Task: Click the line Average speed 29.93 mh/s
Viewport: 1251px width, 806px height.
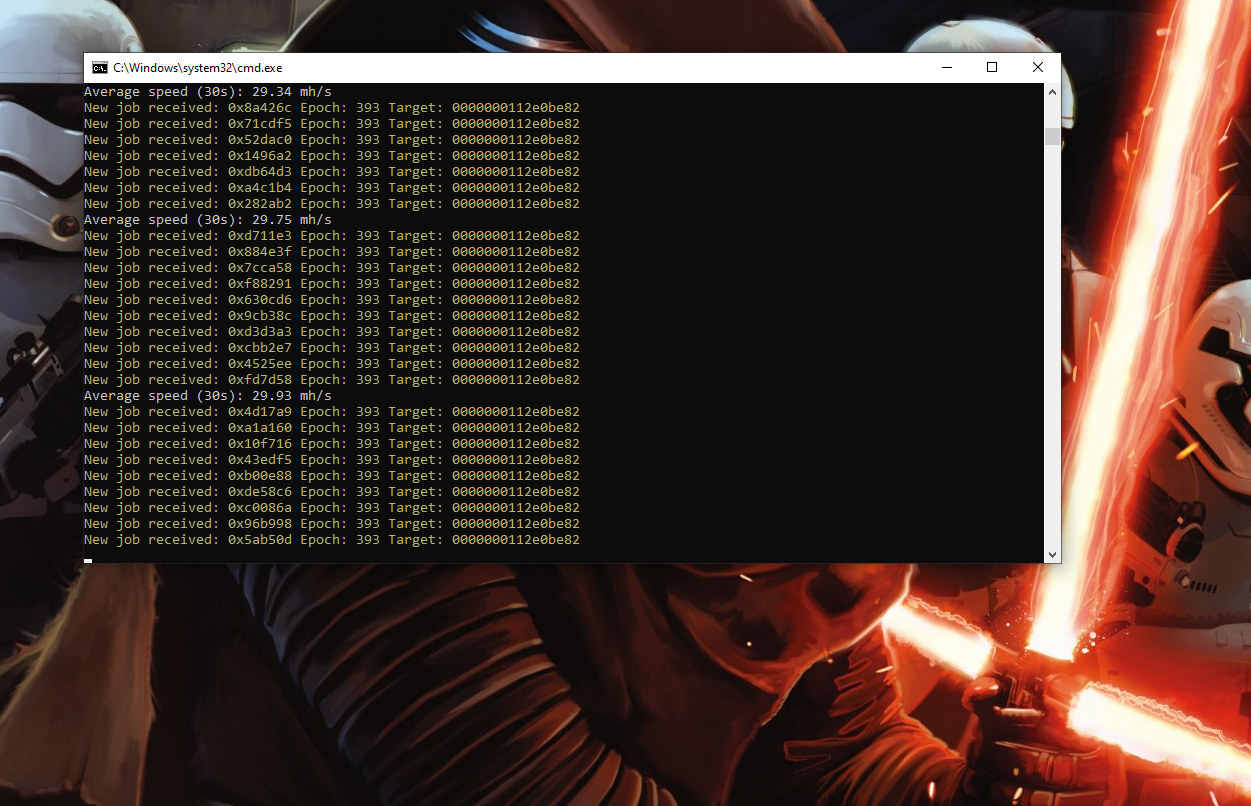Action: (x=207, y=396)
